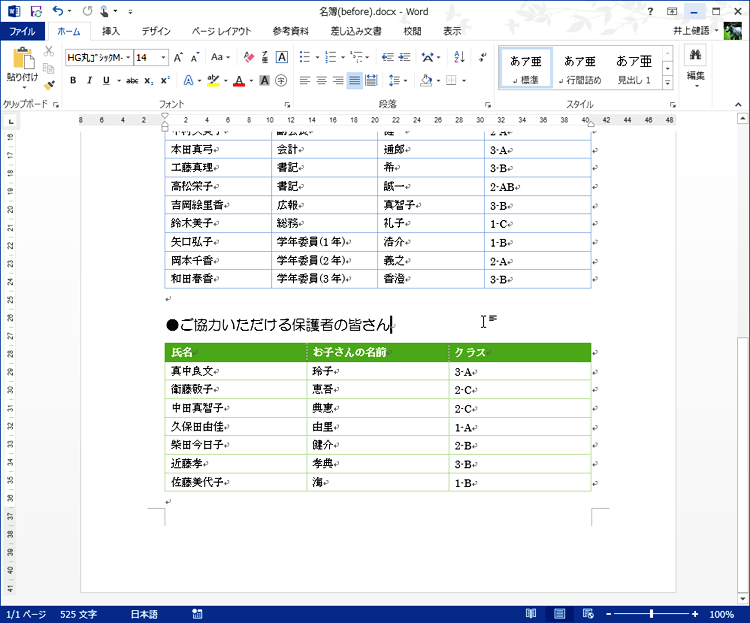Open the 編集 editing menu button
Screen dimensions: 750x623
[x=695, y=67]
